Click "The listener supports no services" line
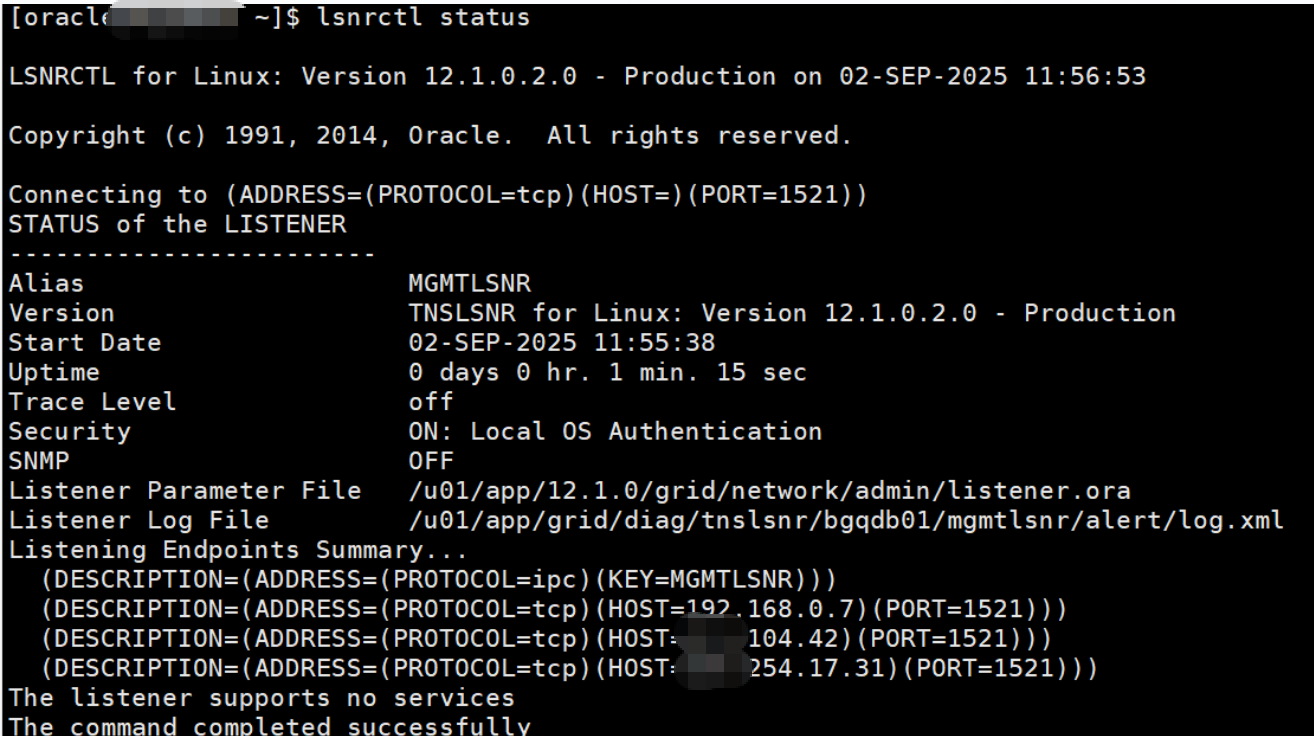The image size is (1314, 736). [x=261, y=697]
